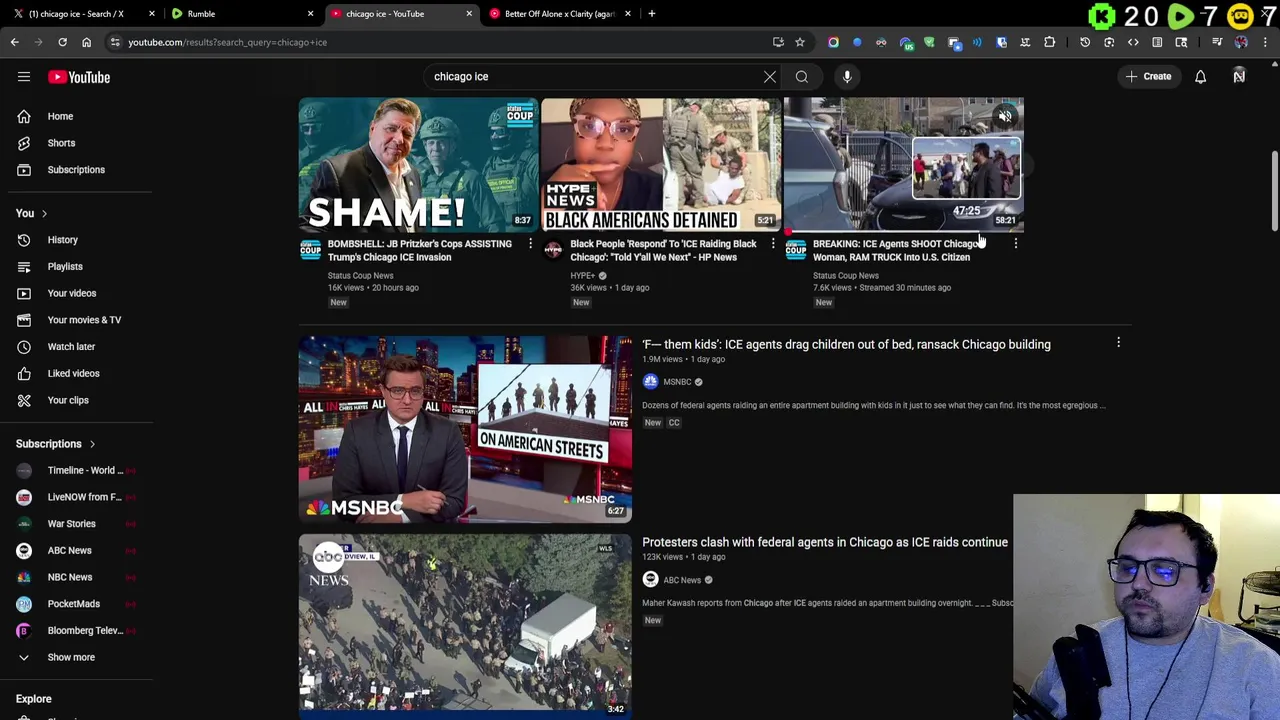Viewport: 1280px width, 720px height.
Task: Open PocketMads subscription
Action: [76, 604]
